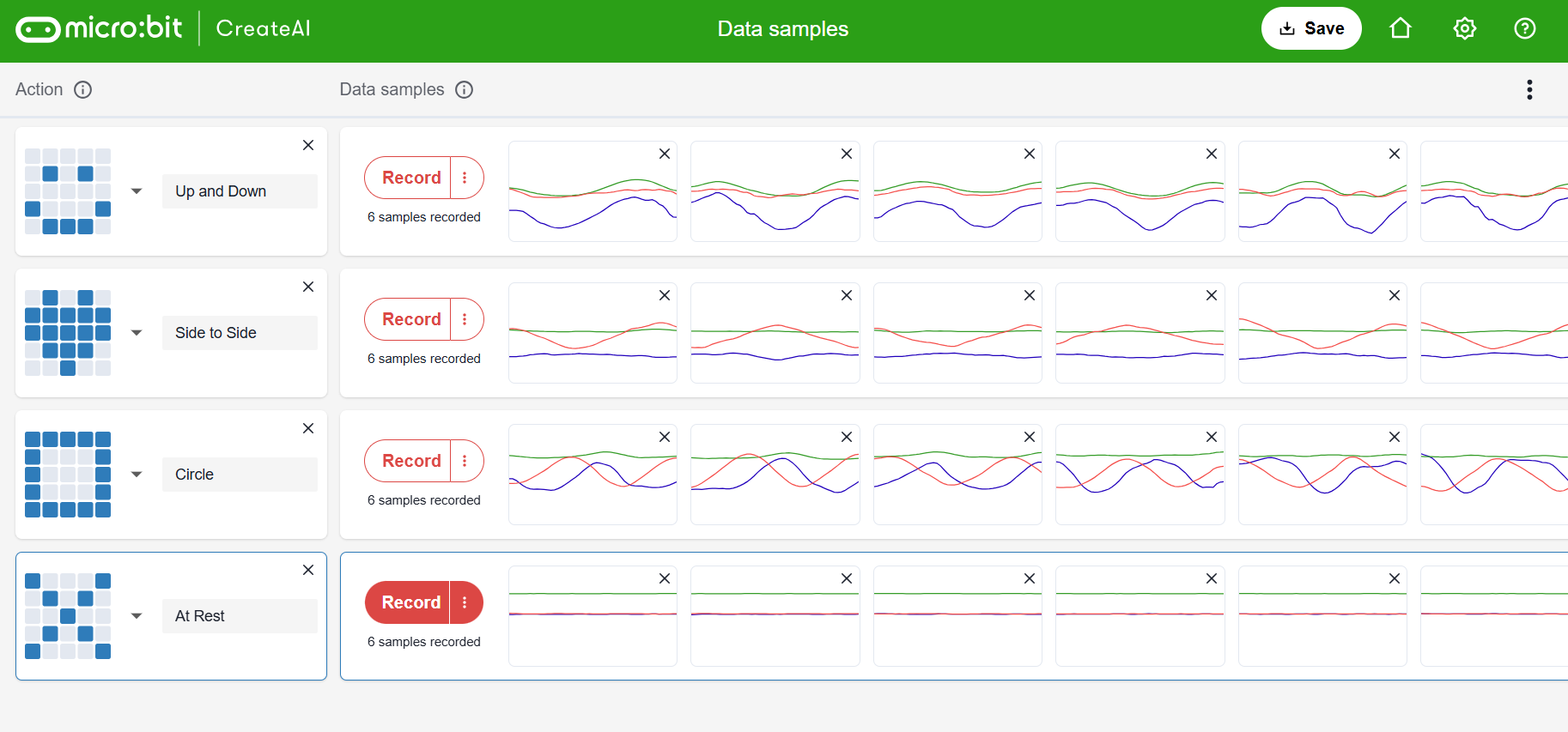Delete second At Rest data sample
The height and width of the screenshot is (732, 1568).
[x=846, y=578]
